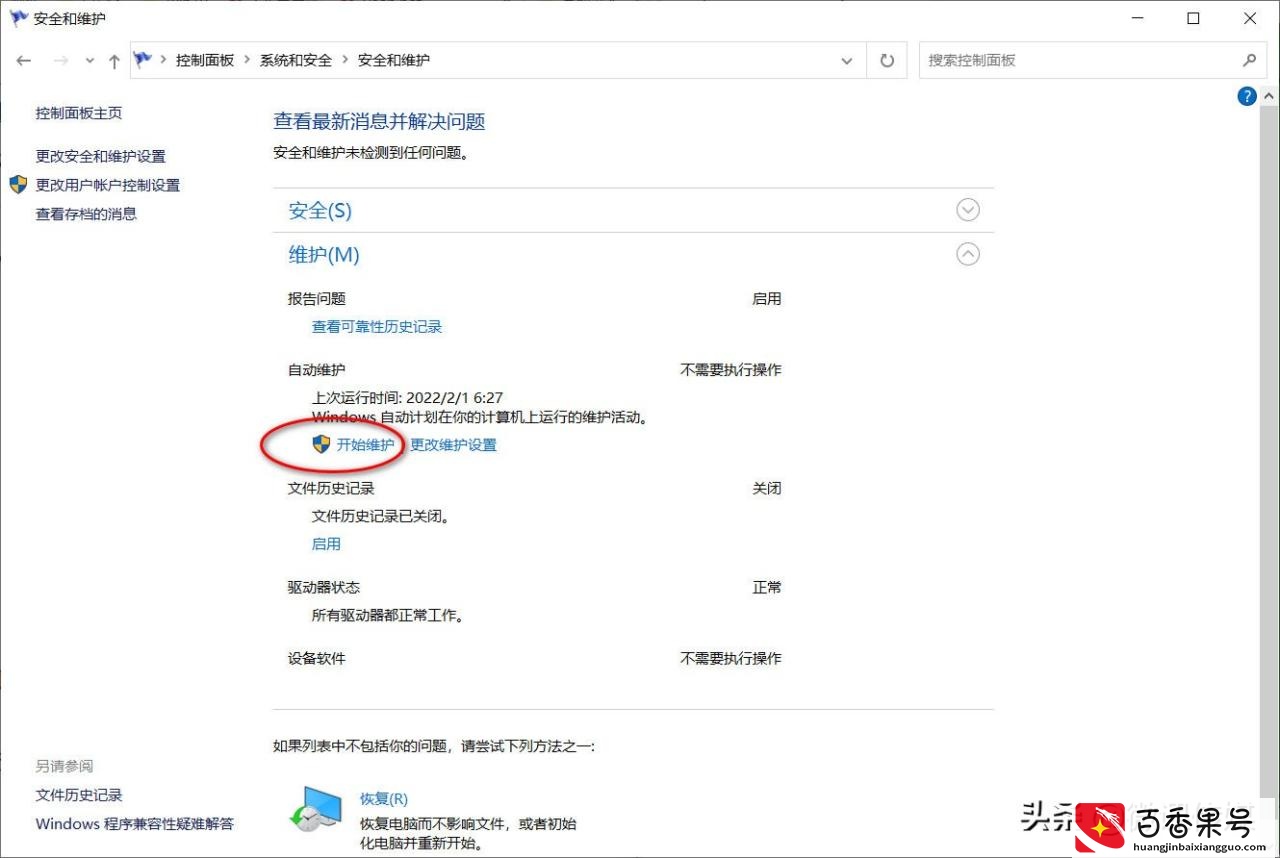Open 查看存档的消息 link
The height and width of the screenshot is (858, 1280).
[86, 213]
